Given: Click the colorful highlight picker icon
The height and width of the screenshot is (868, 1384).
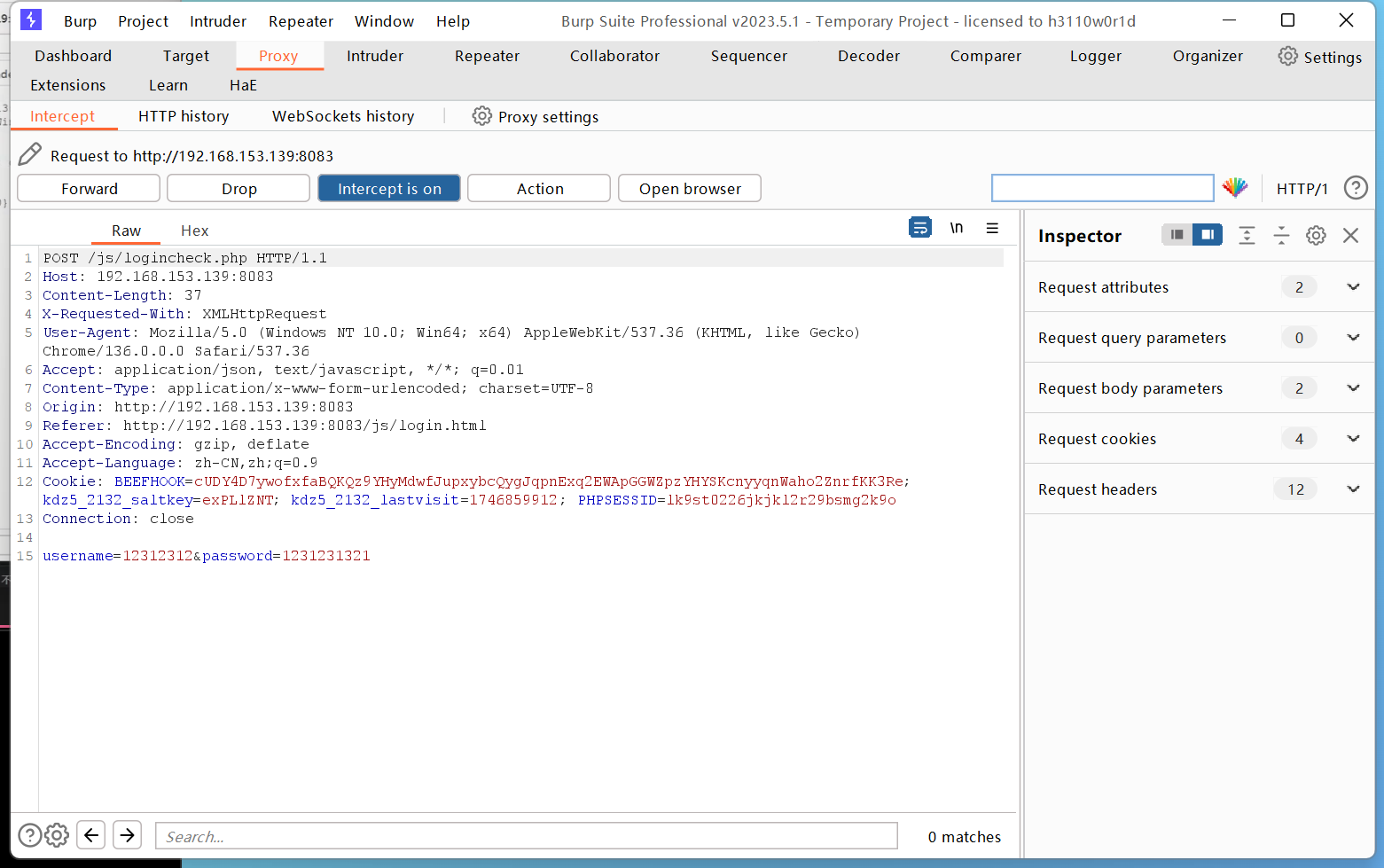Looking at the screenshot, I should (x=1235, y=187).
